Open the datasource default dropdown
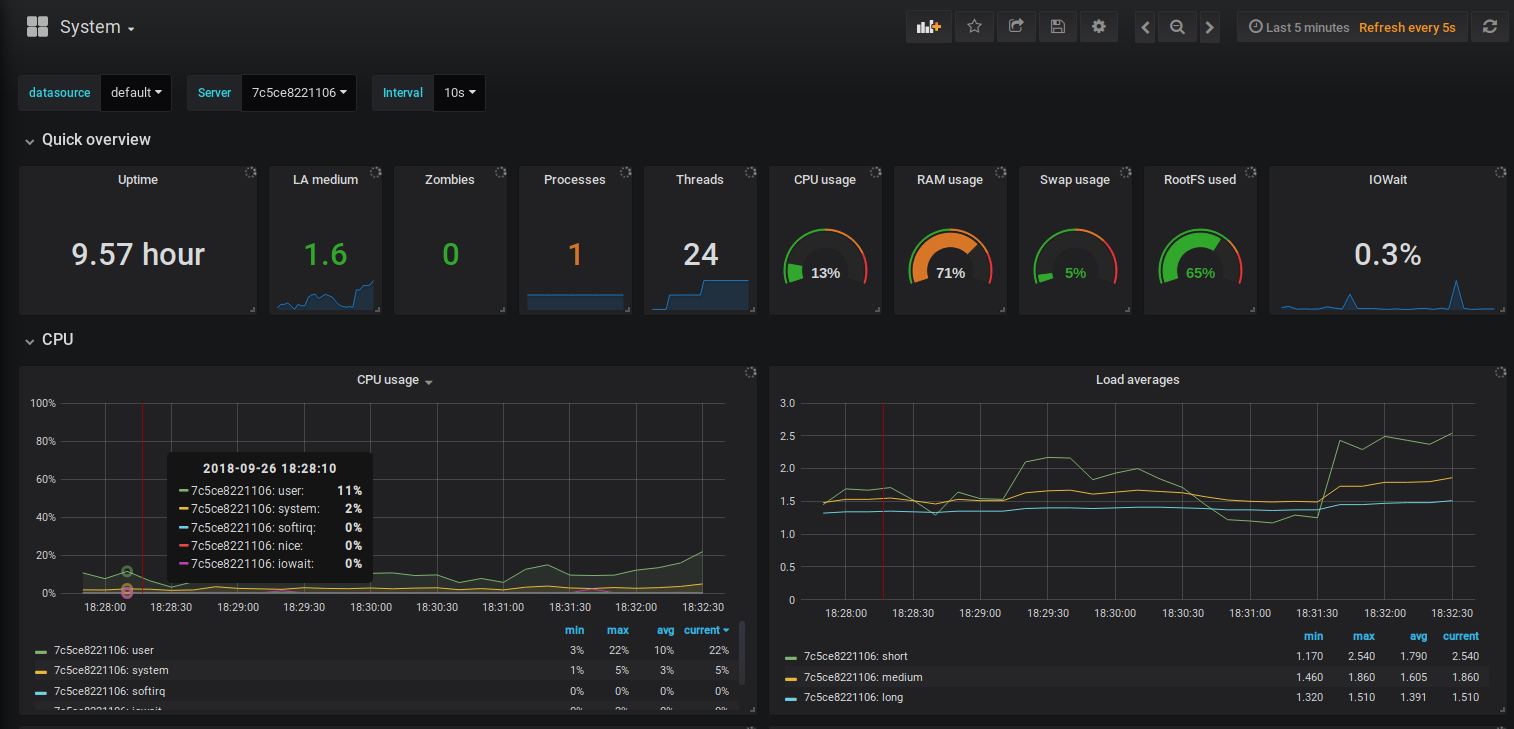Viewport: 1514px width, 729px height. 136,92
